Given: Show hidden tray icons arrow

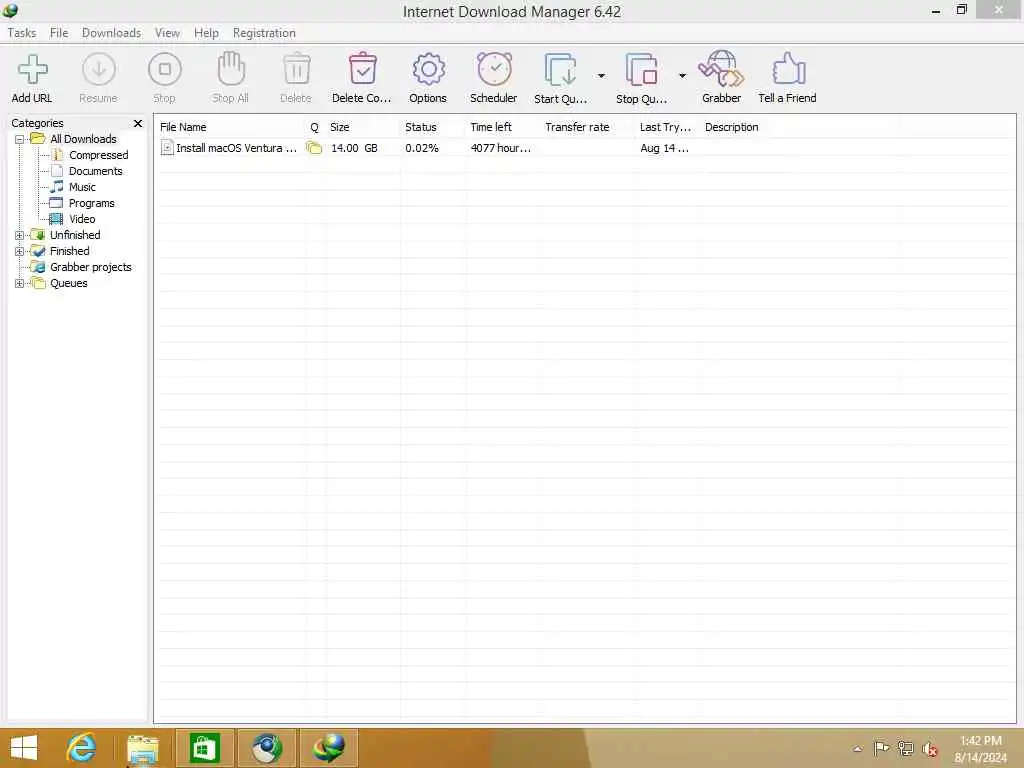Looking at the screenshot, I should 857,749.
